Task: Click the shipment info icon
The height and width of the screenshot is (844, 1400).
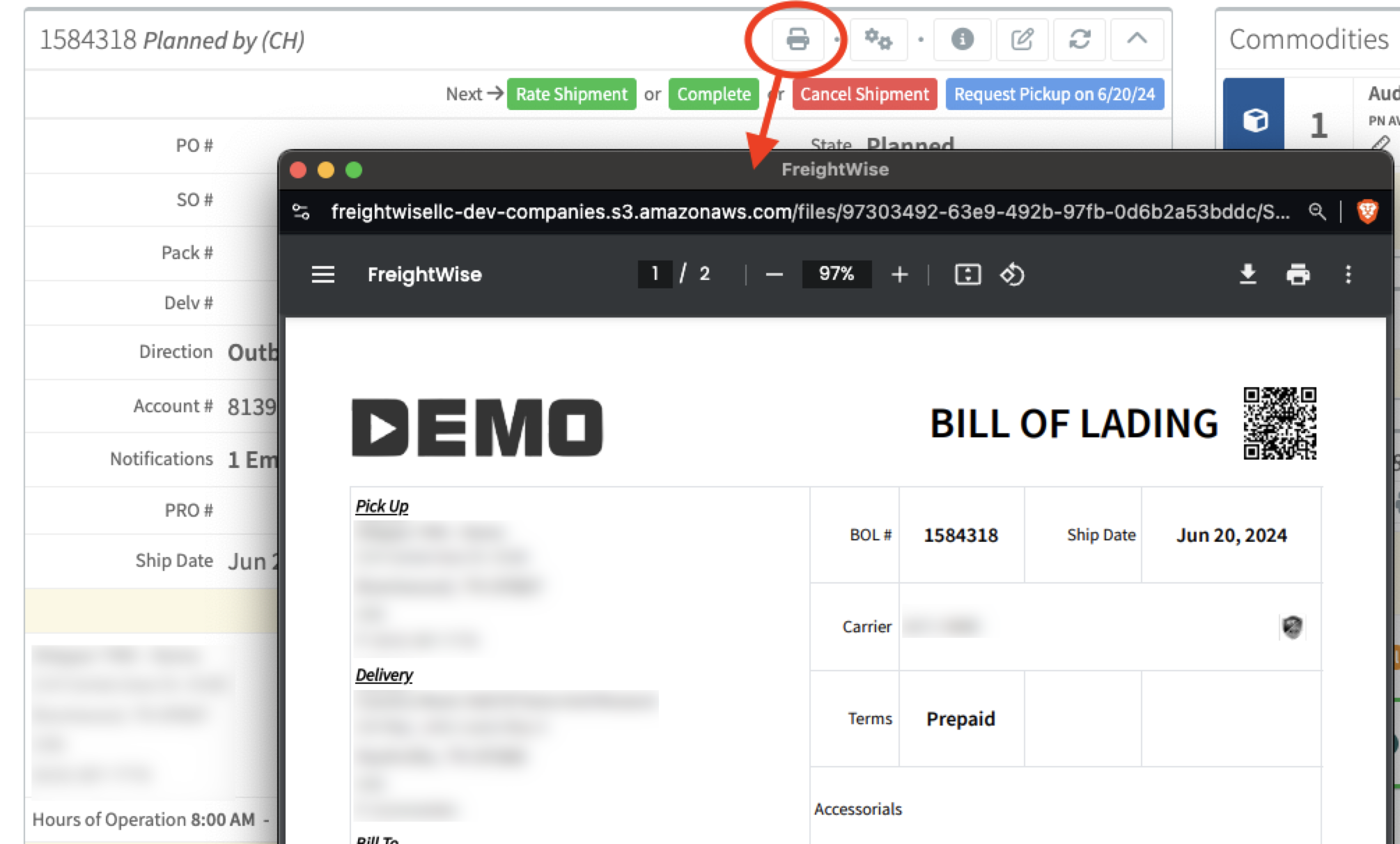Action: pyautogui.click(x=962, y=40)
